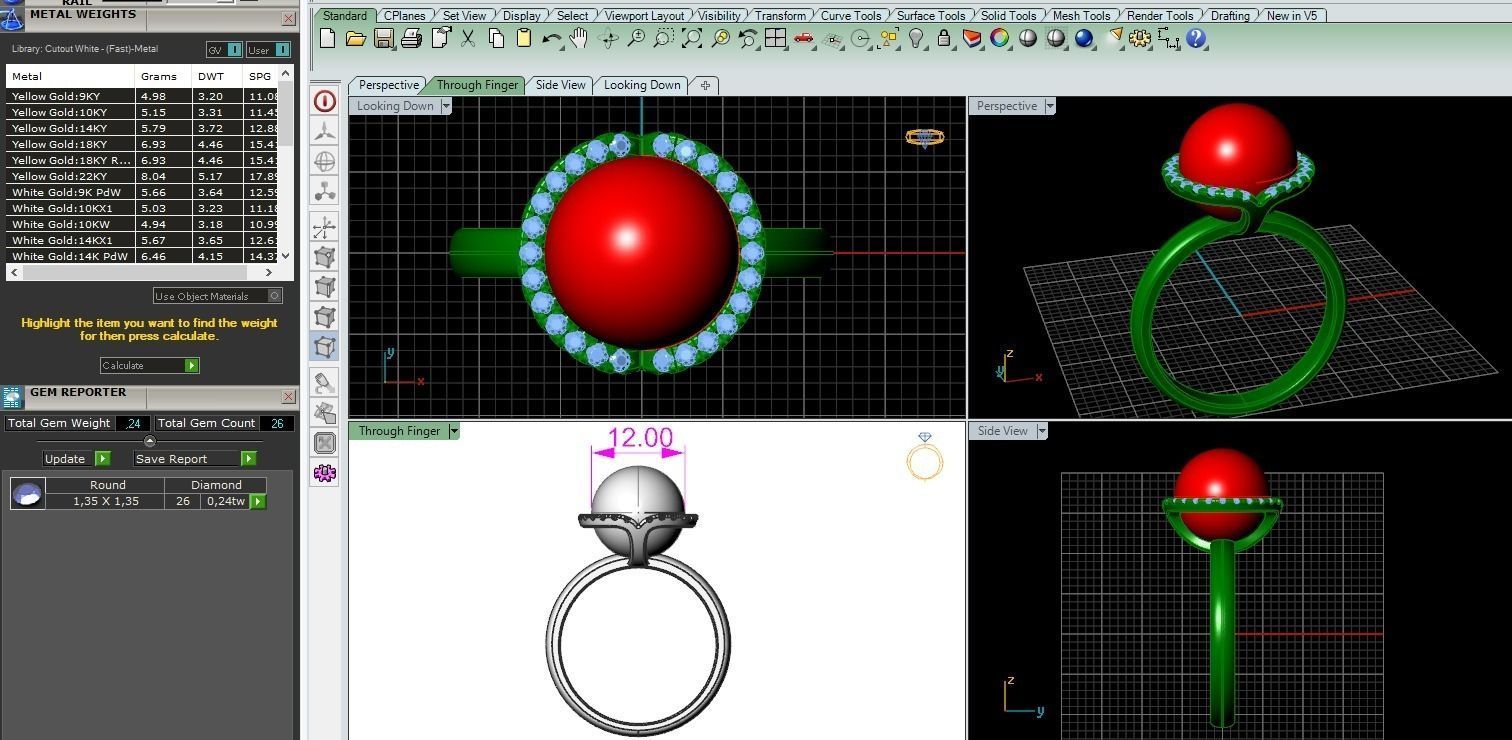Click the highlighted cube icon in the sidebar
1512x740 pixels.
(x=324, y=347)
